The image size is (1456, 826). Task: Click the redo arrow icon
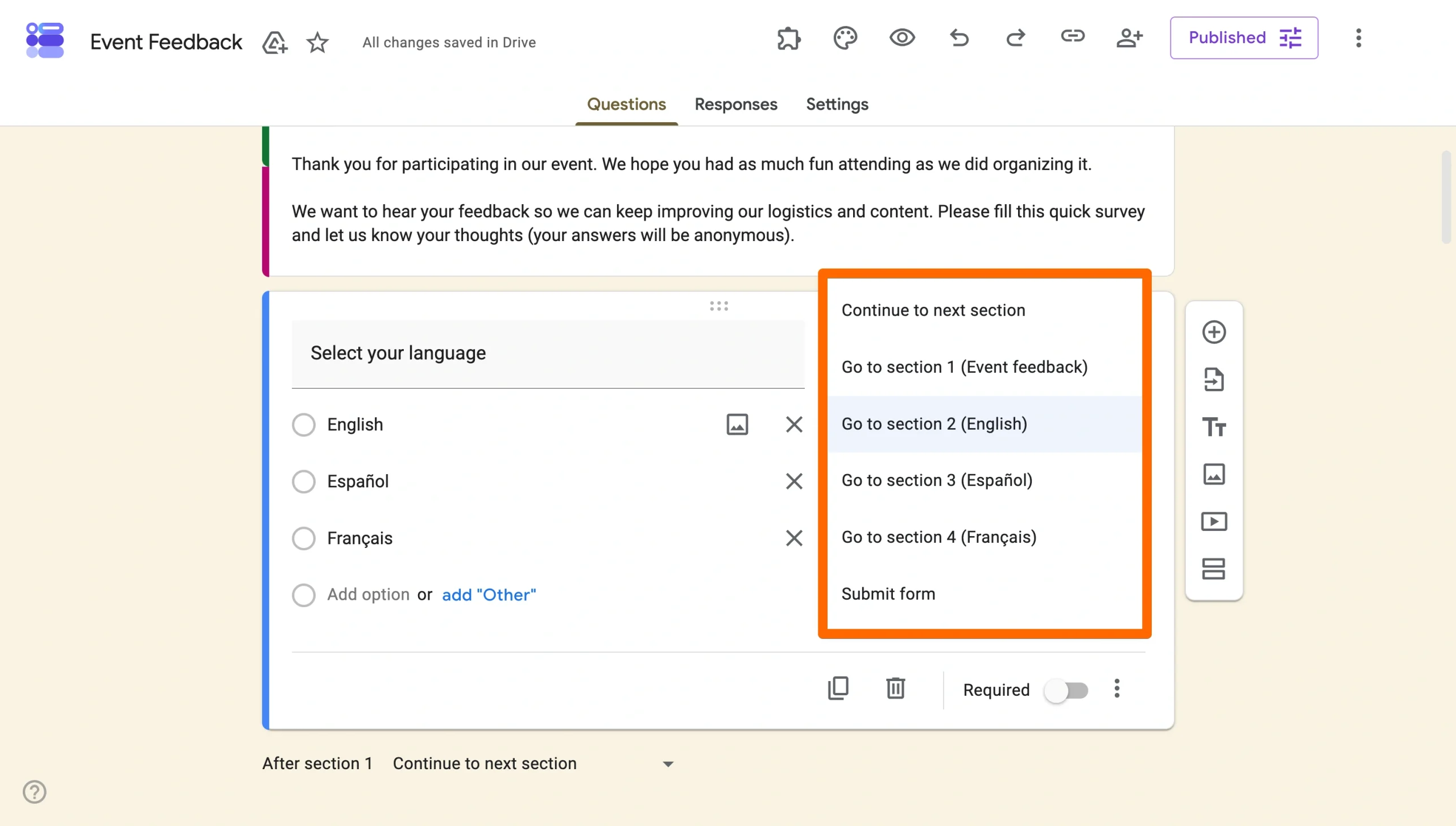tap(1016, 38)
